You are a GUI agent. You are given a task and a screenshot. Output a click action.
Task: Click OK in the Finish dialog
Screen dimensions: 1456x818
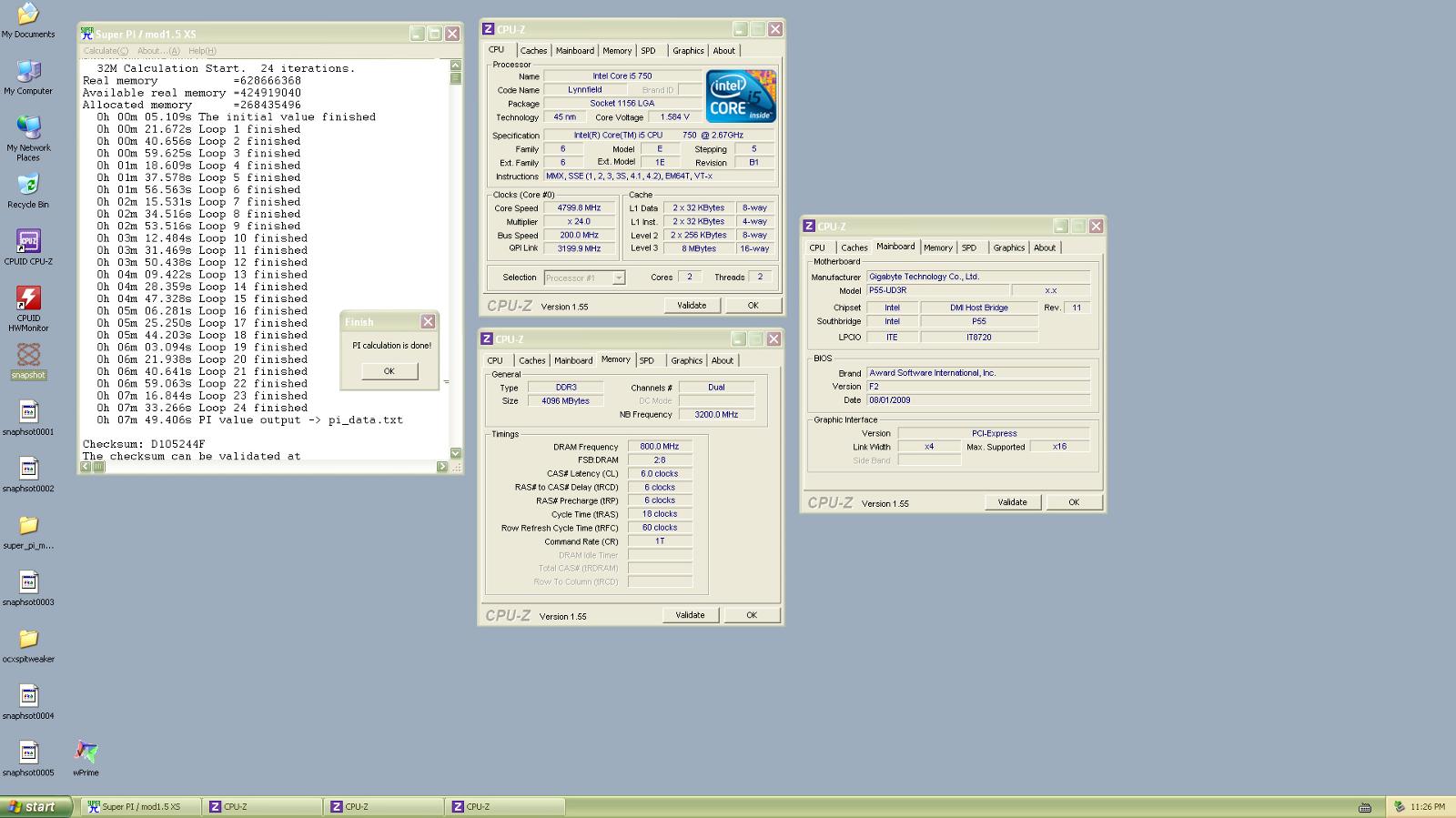point(389,371)
